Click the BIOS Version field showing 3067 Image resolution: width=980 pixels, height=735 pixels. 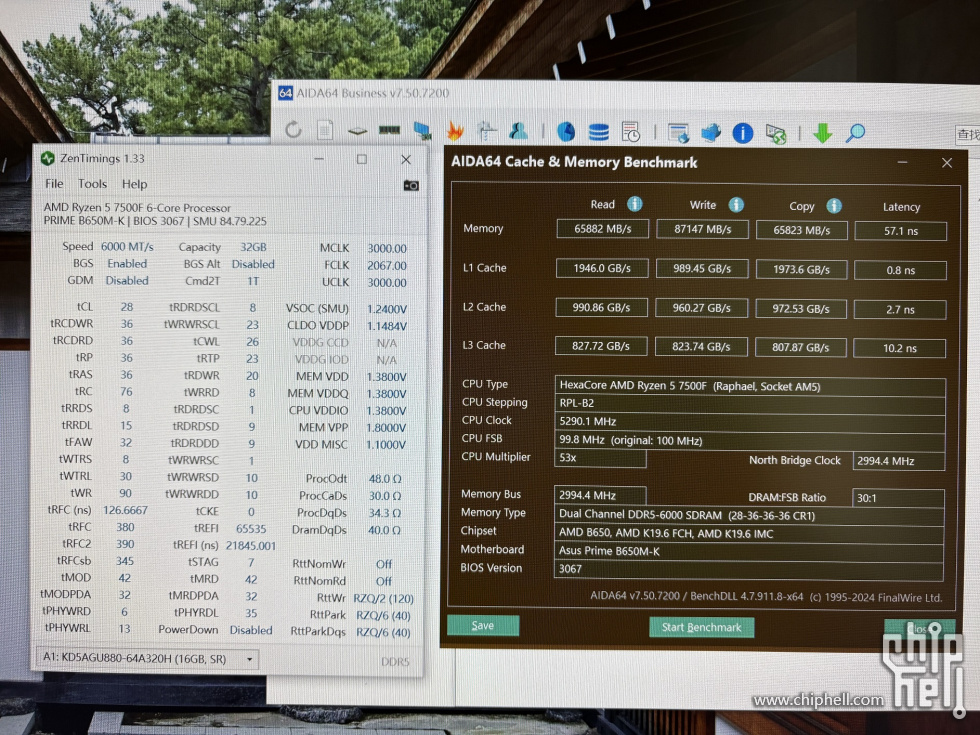(748, 569)
